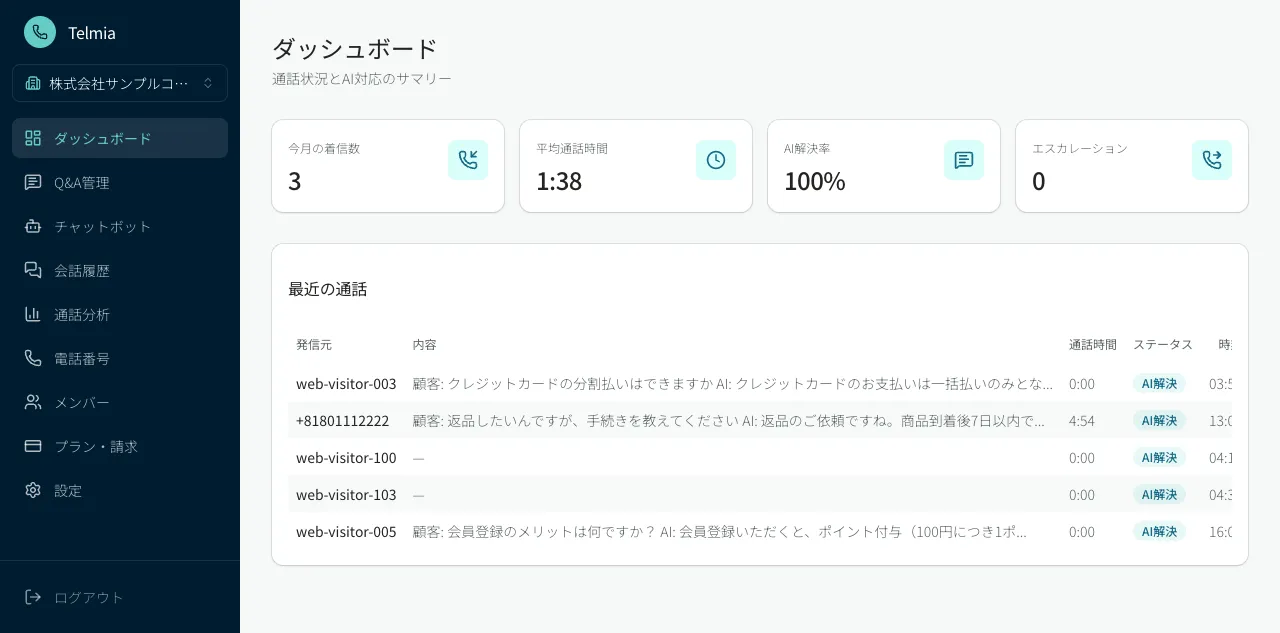Click the 会話履歴 conversation icon
The image size is (1280, 633).
(32, 270)
